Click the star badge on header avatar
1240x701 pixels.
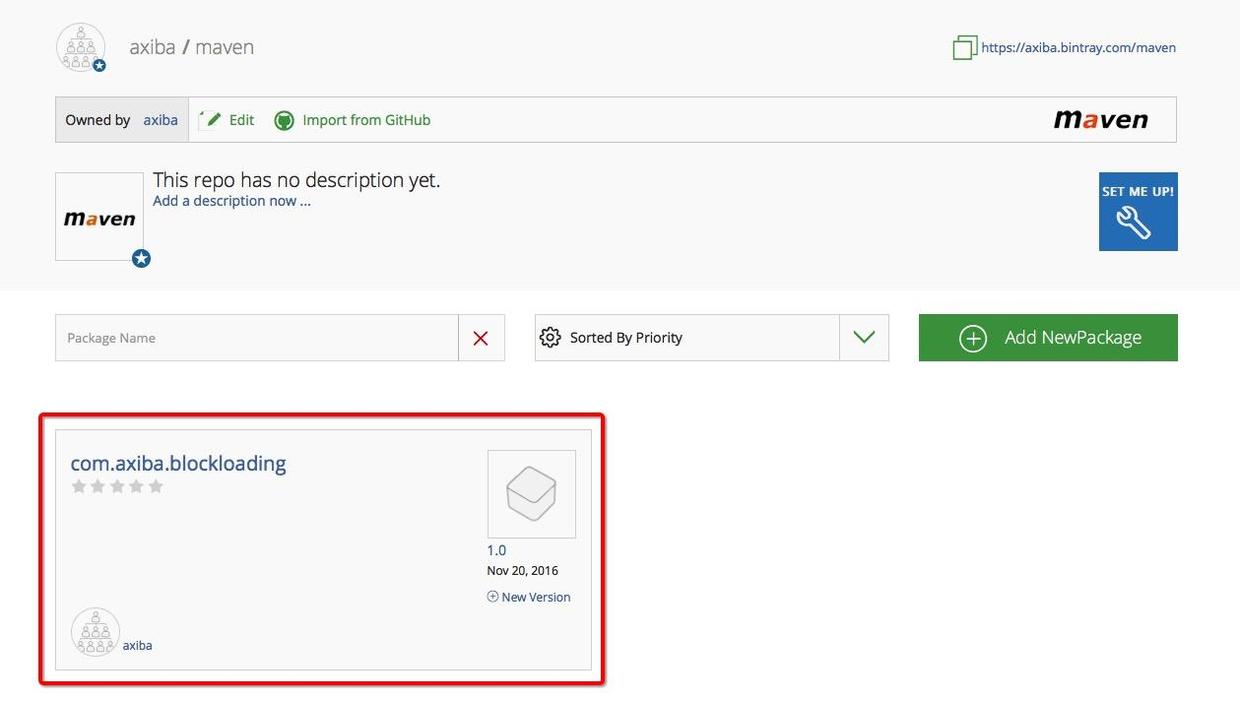click(99, 66)
